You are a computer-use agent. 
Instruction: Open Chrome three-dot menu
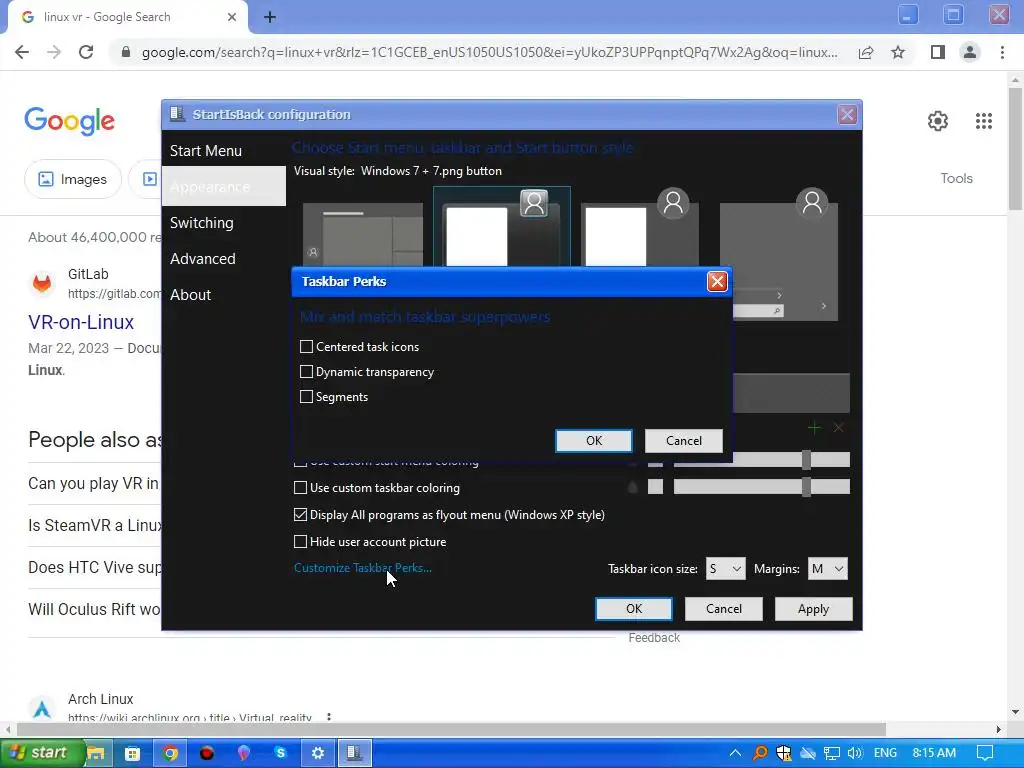coord(1002,52)
